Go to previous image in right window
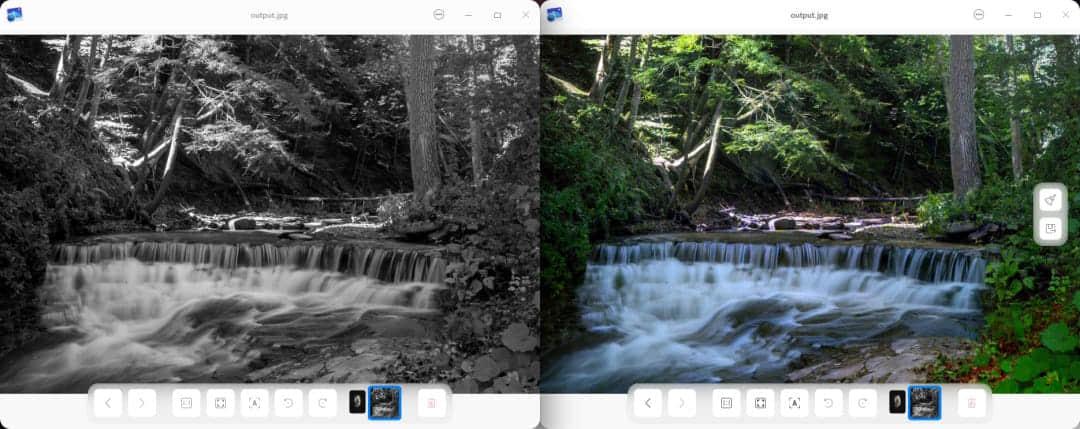The image size is (1080, 429). coord(648,403)
